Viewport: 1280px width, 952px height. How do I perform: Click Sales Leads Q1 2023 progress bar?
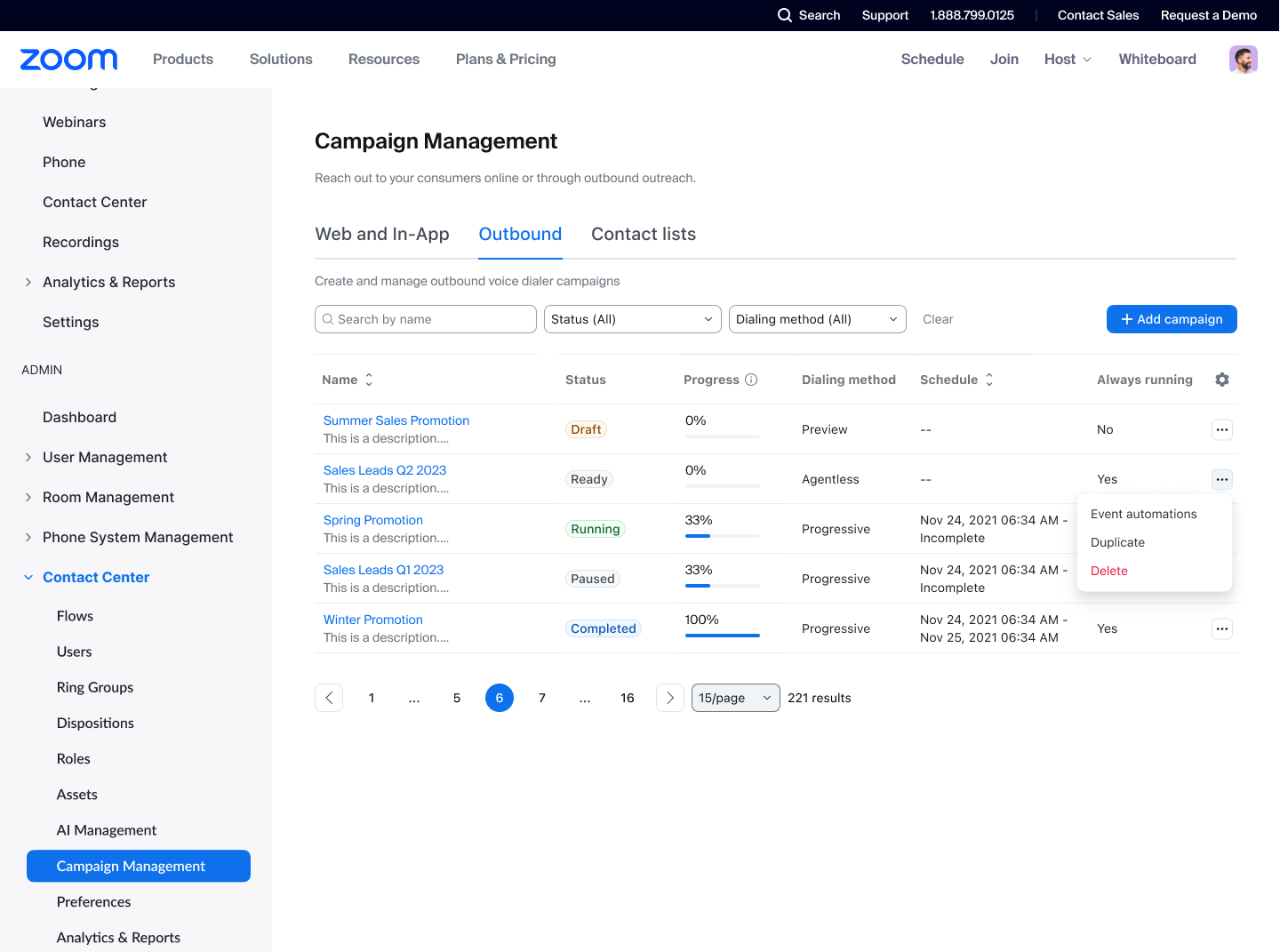[723, 586]
